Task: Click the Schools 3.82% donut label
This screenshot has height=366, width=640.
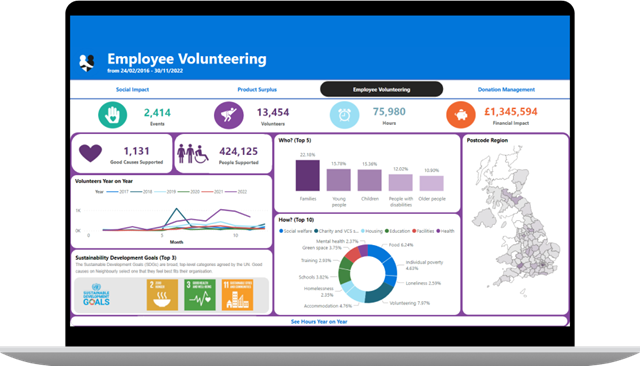Action: [313, 277]
